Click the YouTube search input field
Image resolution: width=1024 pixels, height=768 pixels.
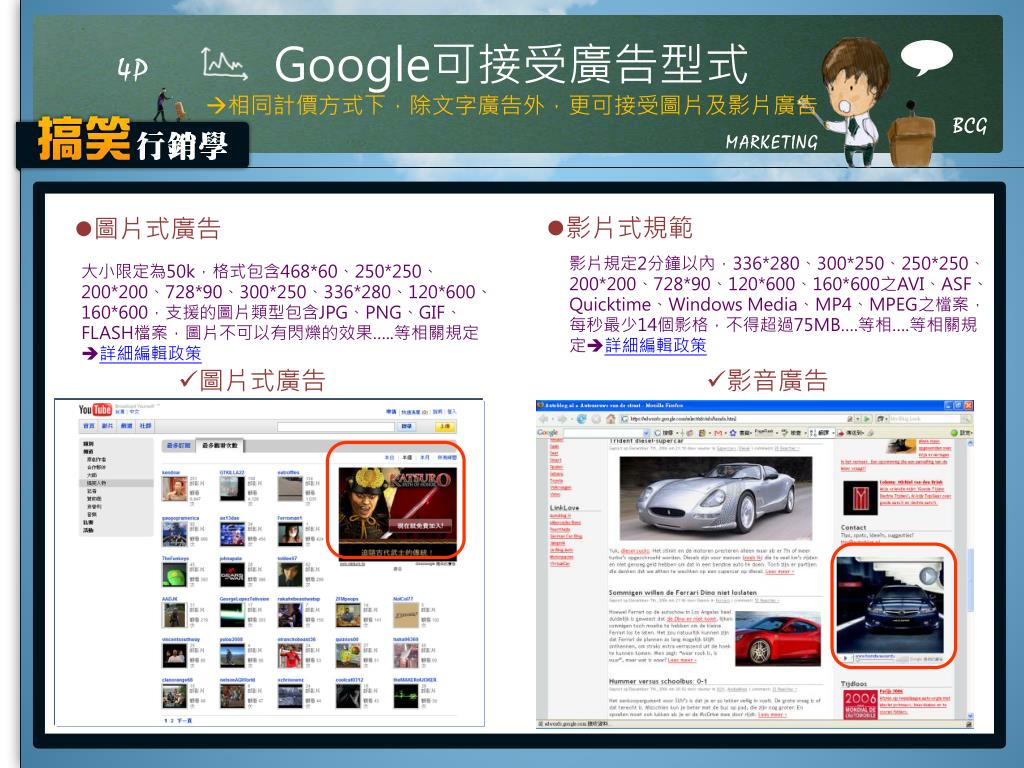coord(336,426)
